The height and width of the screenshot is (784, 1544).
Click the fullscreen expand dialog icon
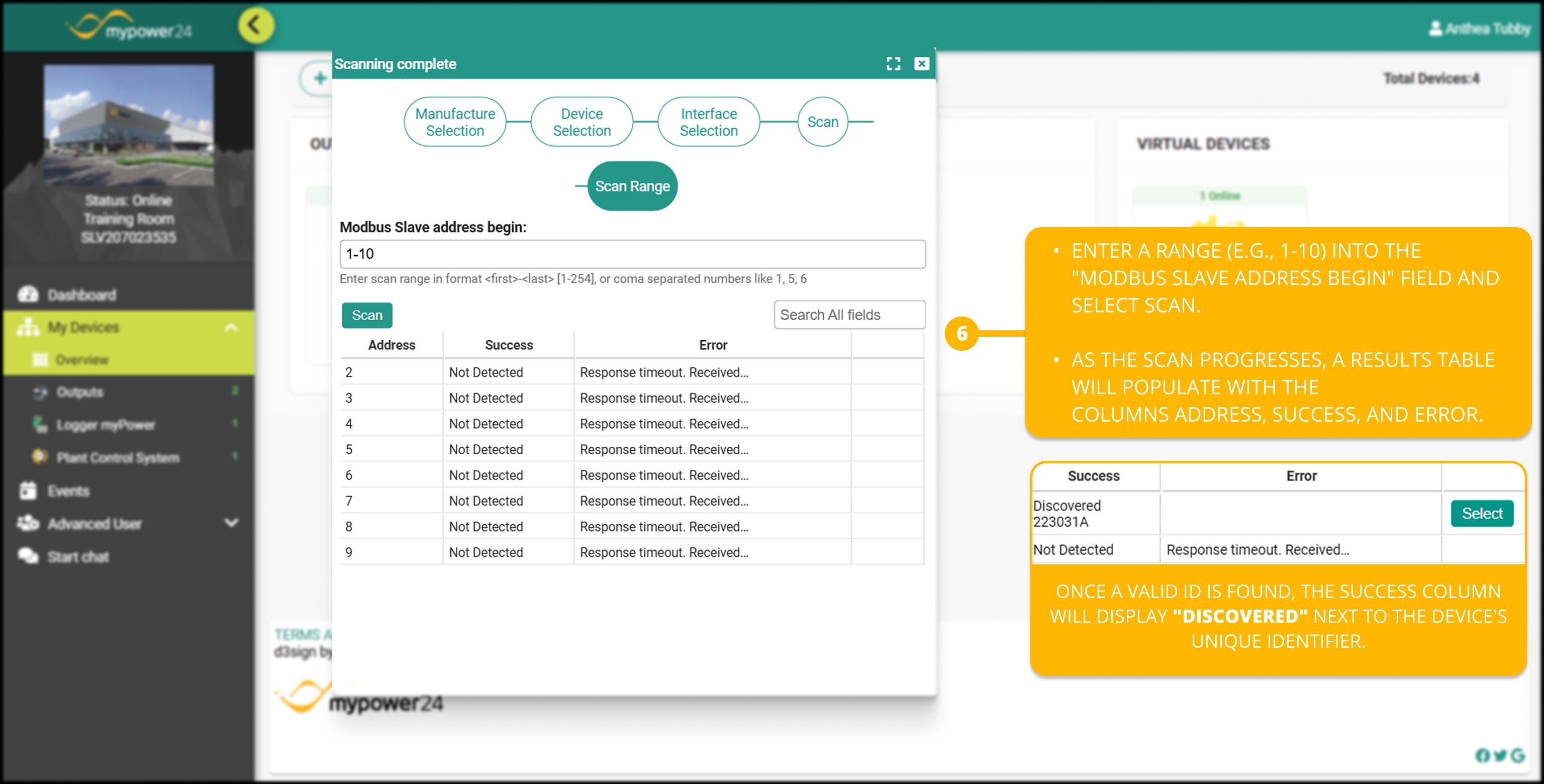893,63
